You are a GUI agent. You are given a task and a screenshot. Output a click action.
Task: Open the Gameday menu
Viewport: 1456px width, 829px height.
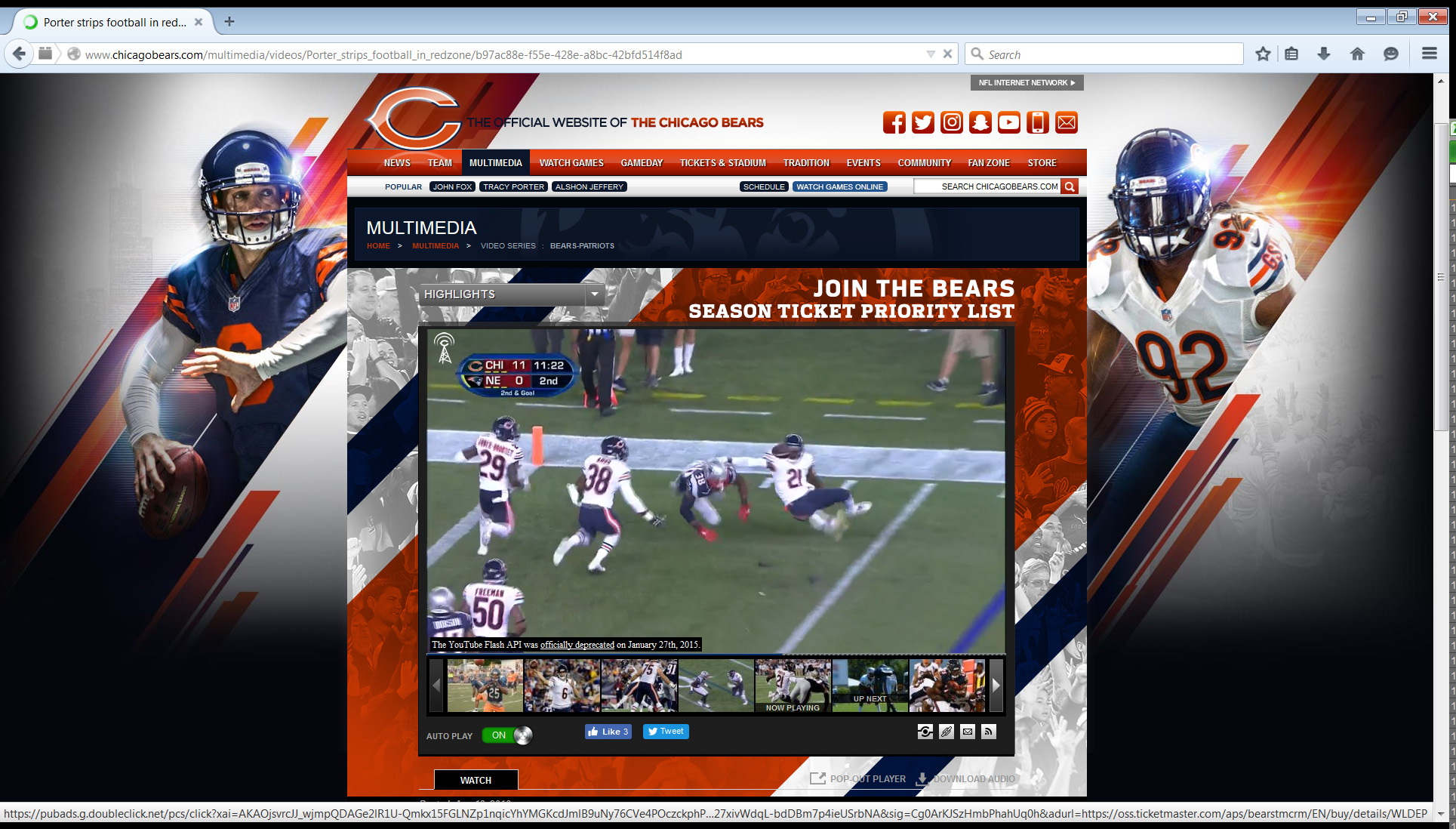642,163
